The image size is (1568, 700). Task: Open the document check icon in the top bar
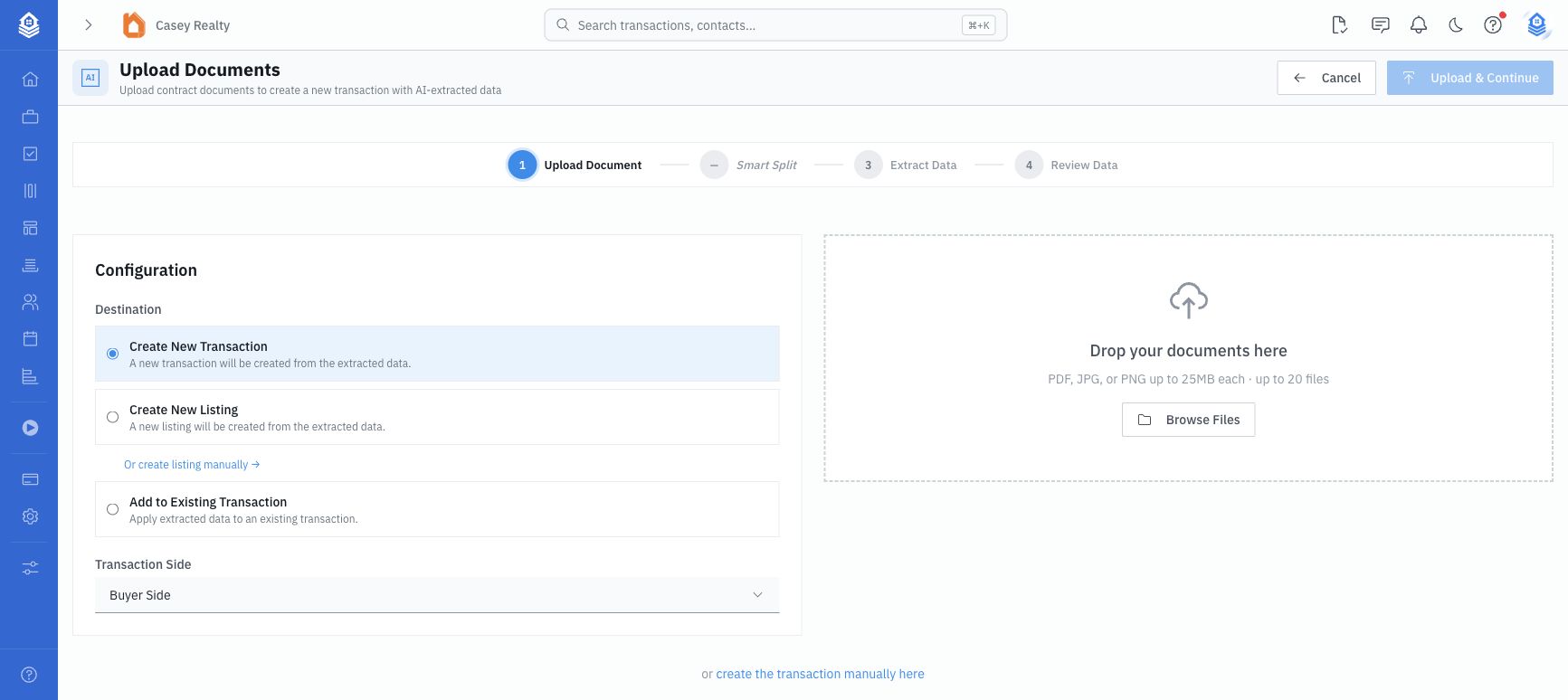(1340, 25)
